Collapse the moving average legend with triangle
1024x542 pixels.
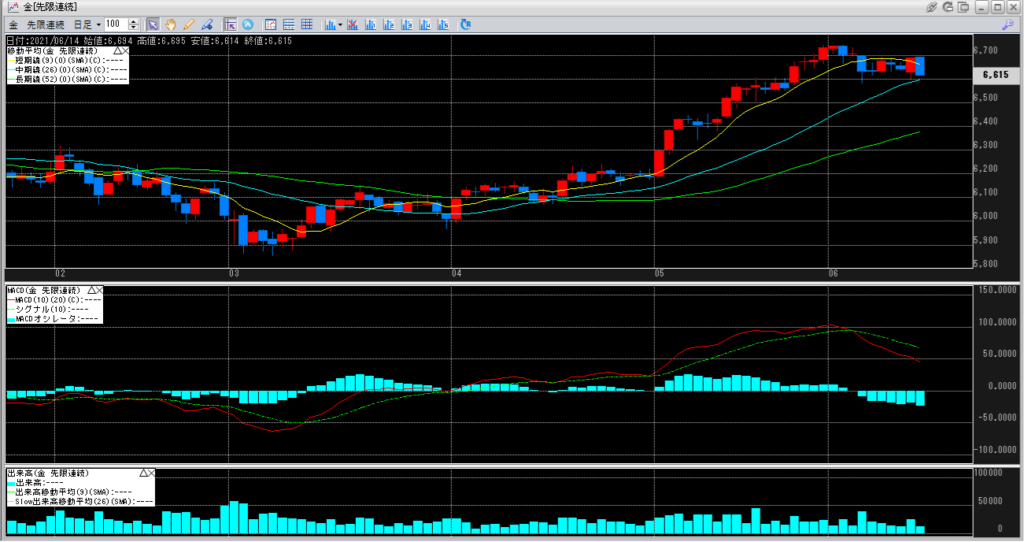click(117, 49)
